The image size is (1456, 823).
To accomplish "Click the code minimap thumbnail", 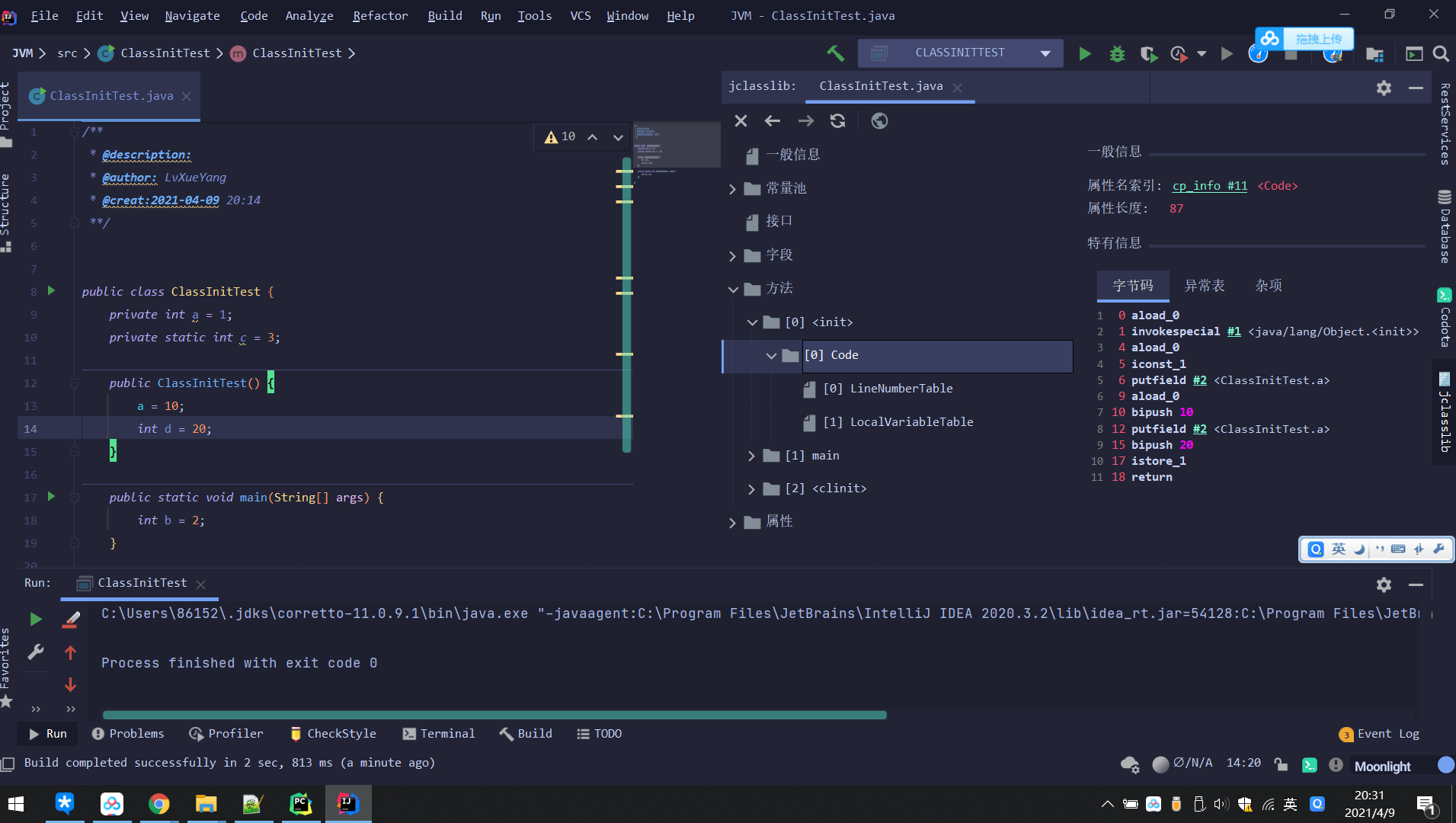I will [x=677, y=145].
